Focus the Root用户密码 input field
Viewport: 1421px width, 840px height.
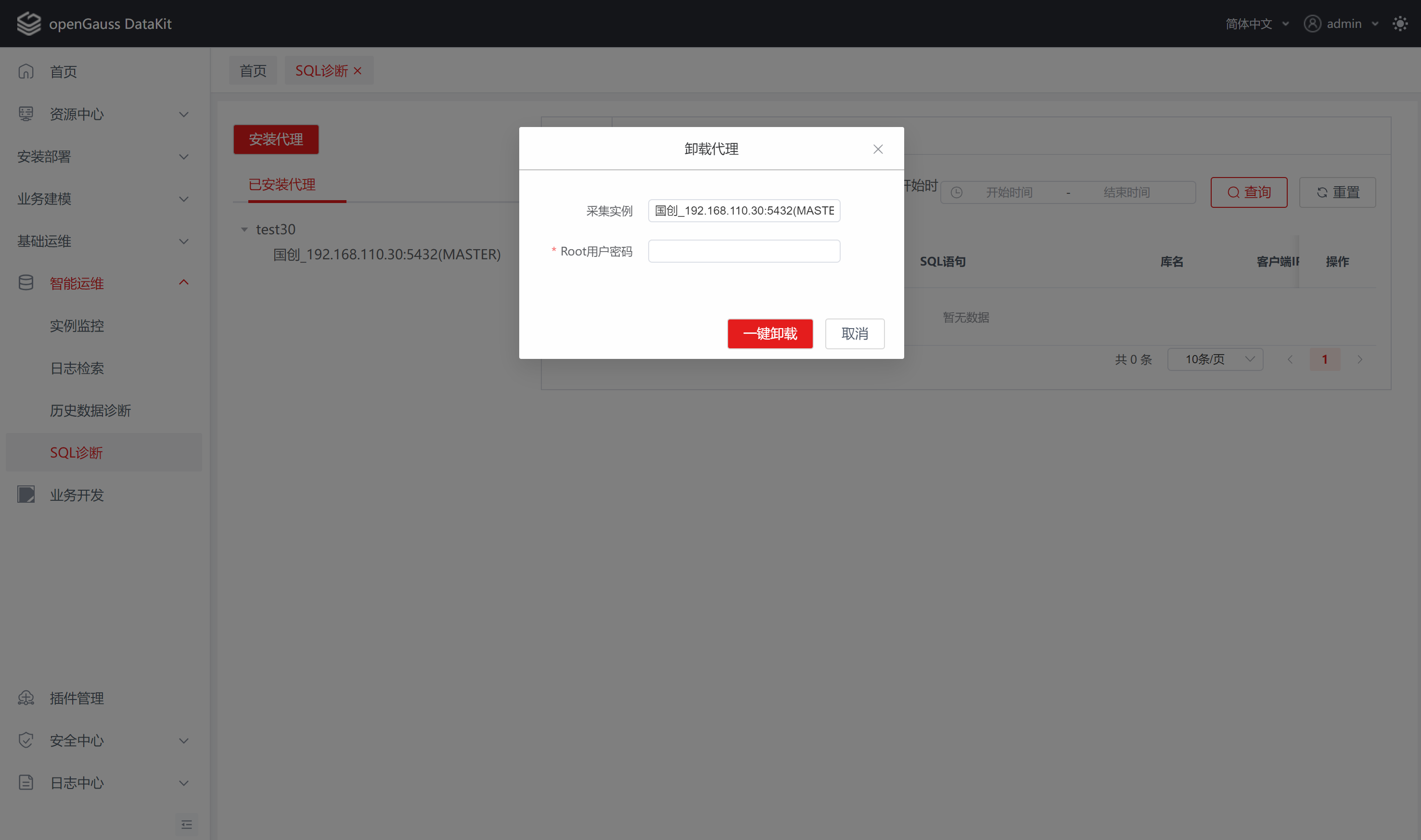coord(743,251)
